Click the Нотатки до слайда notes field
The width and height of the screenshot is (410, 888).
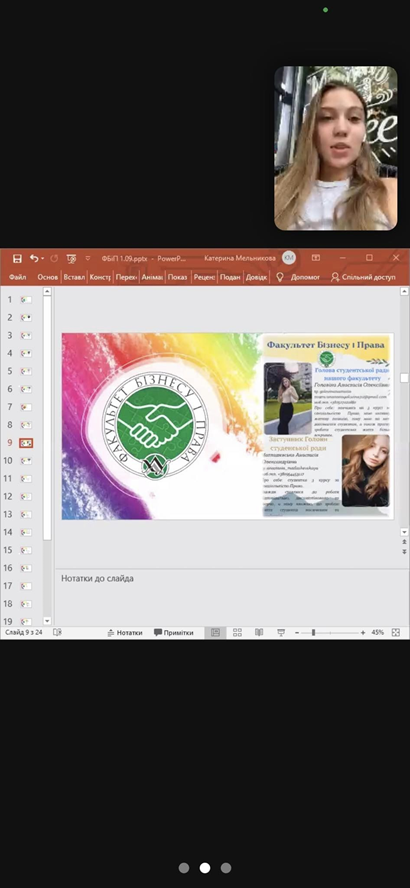[x=232, y=598]
